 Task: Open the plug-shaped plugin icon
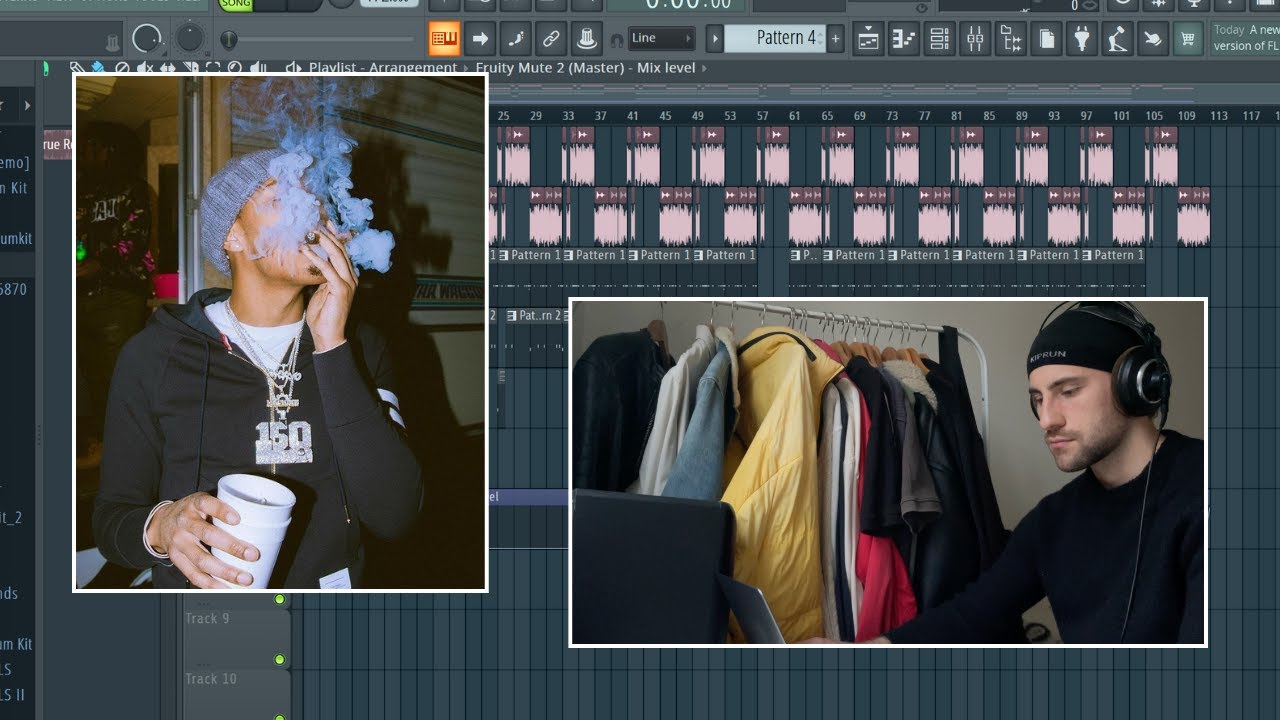tap(1082, 39)
